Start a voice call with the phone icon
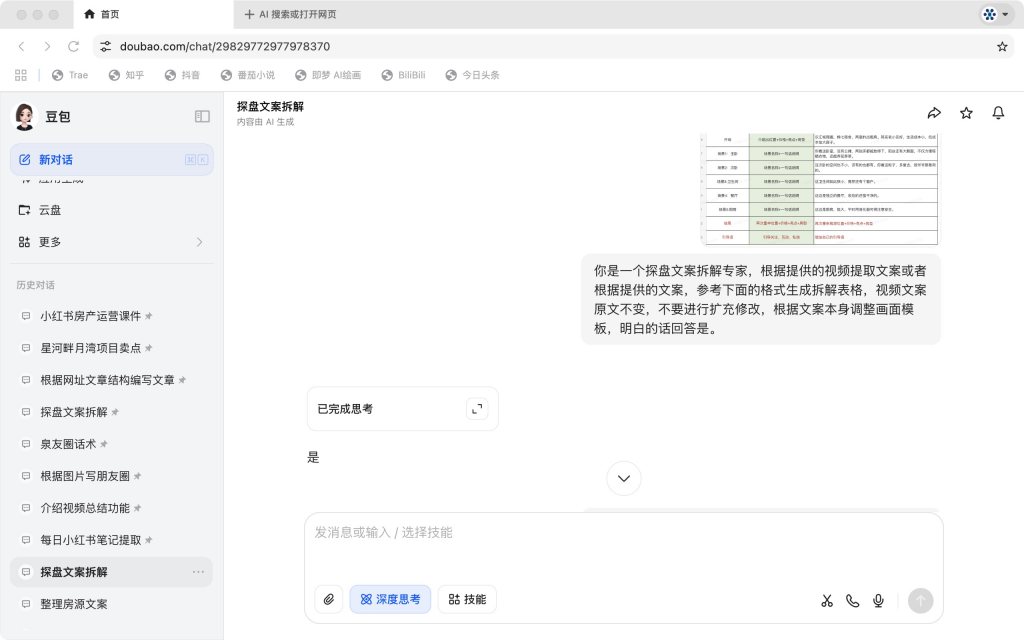 852,600
